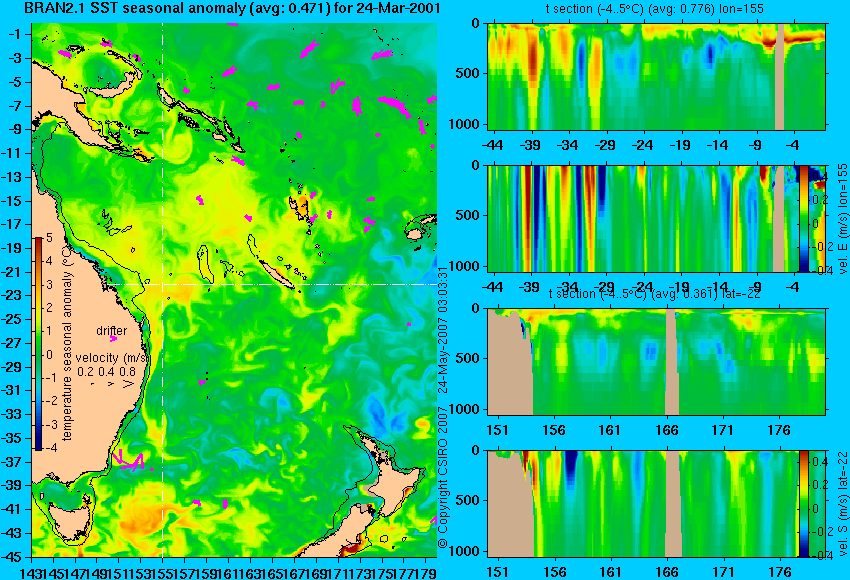This screenshot has height=580, width=850.
Task: Click the 161 longitude tick under the lat=-22 temperature section
Action: pos(609,430)
